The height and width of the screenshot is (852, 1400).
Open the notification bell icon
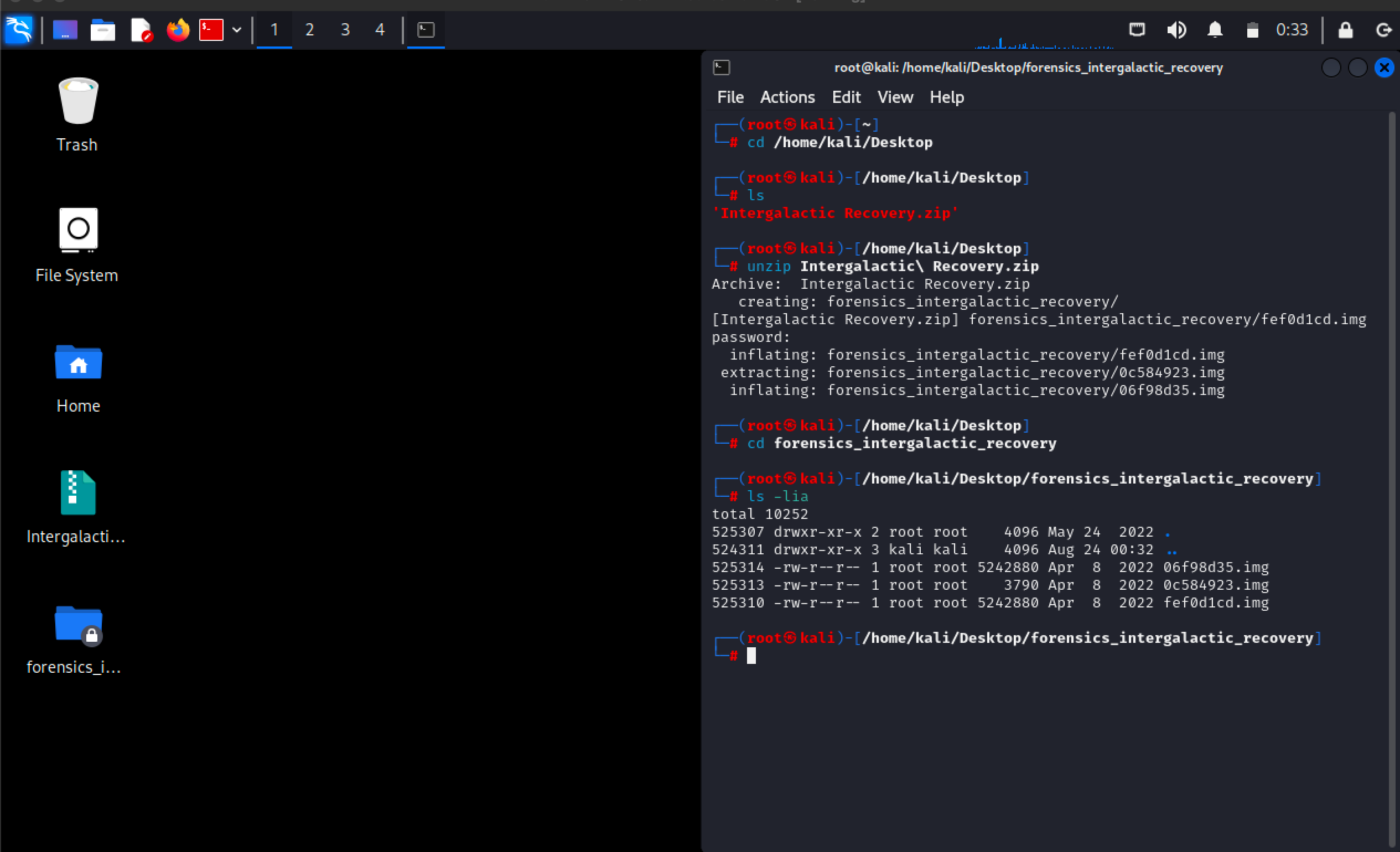click(1215, 29)
